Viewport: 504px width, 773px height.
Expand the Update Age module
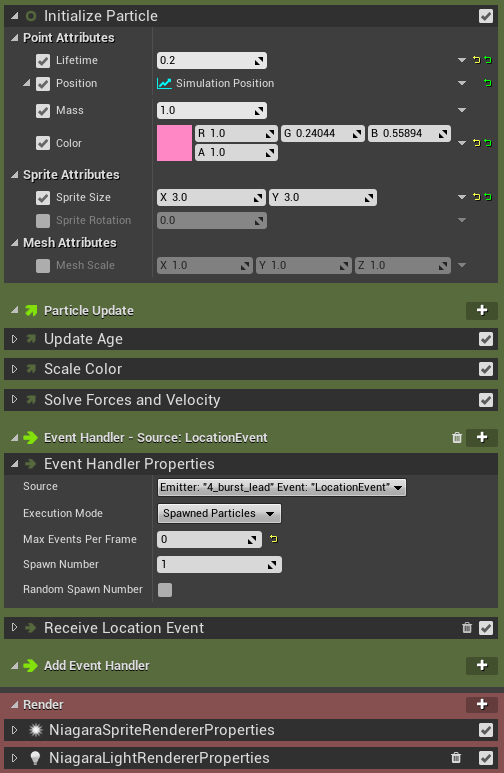tap(14, 339)
